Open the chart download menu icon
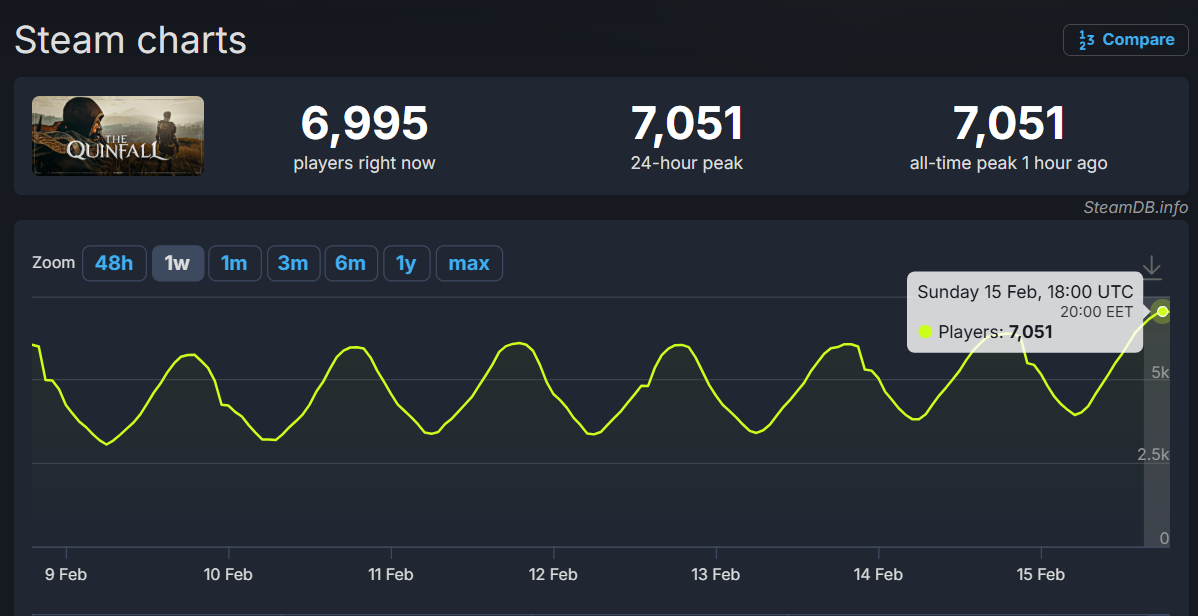This screenshot has width=1198, height=616. 1152,266
